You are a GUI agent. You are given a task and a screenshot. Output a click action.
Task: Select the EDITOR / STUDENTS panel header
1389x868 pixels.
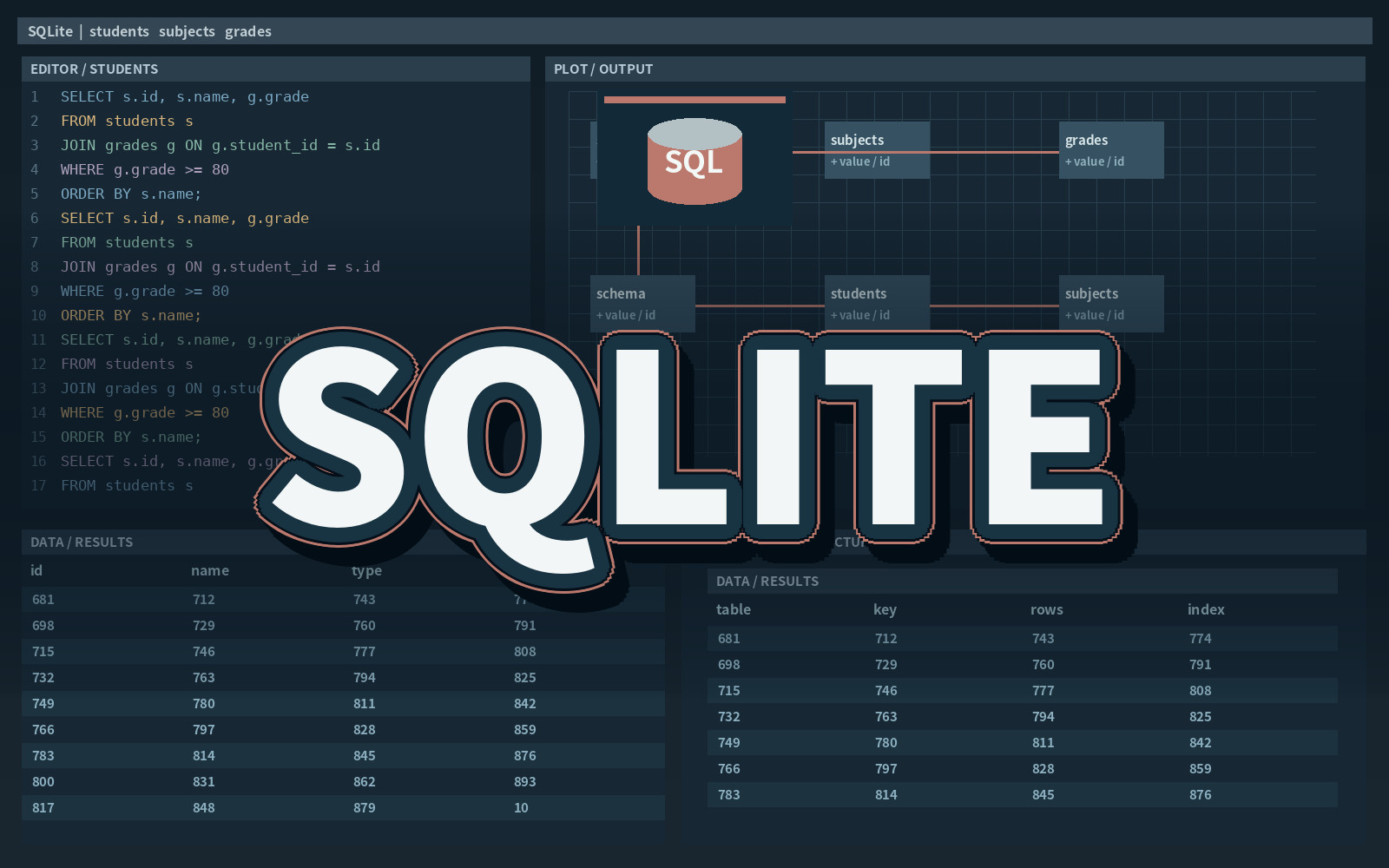(x=276, y=69)
